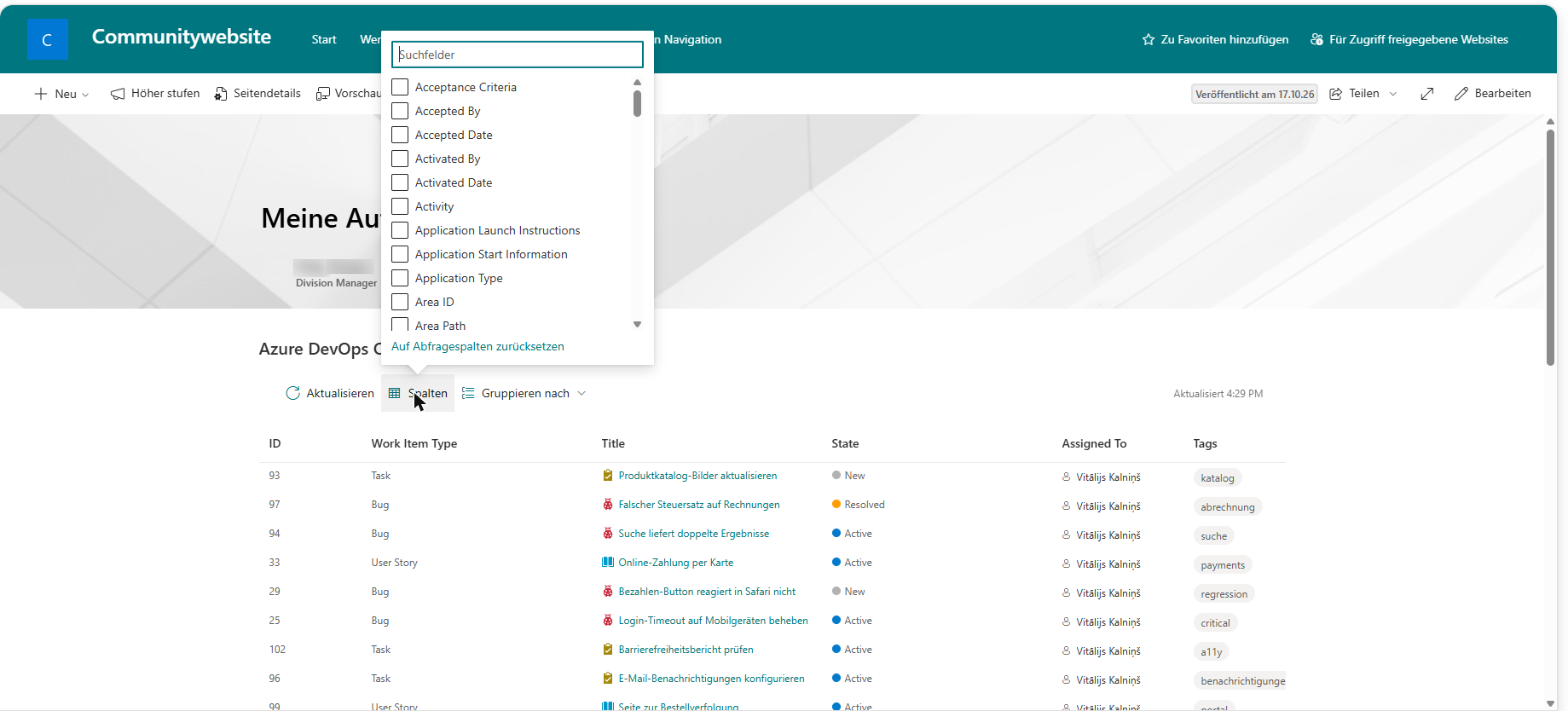Sort by the Work Item Type column header
This screenshot has height=711, width=1568.
pyautogui.click(x=414, y=443)
